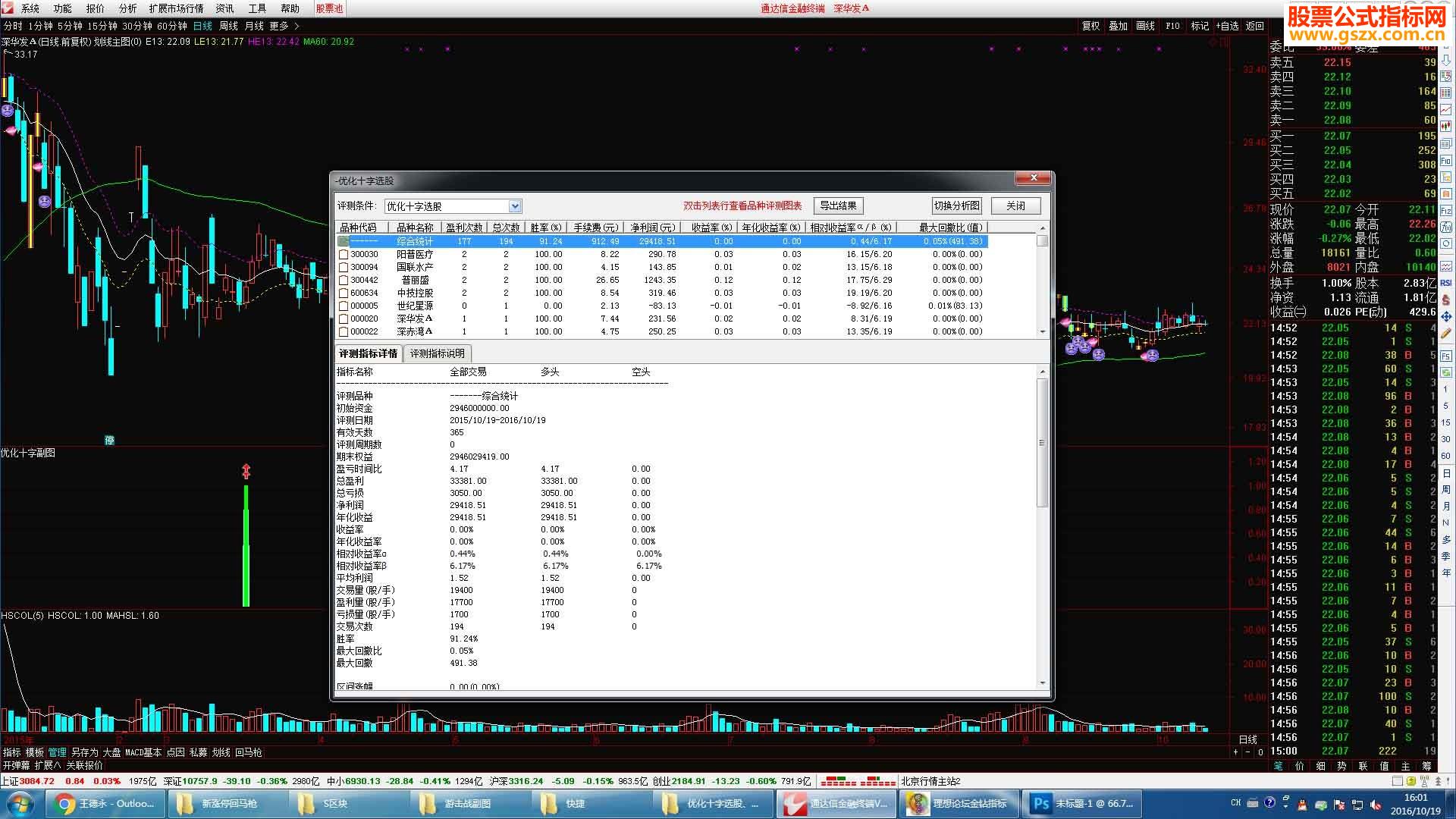Click detail panel scroll-down arrow
The height and width of the screenshot is (819, 1456).
(1043, 683)
